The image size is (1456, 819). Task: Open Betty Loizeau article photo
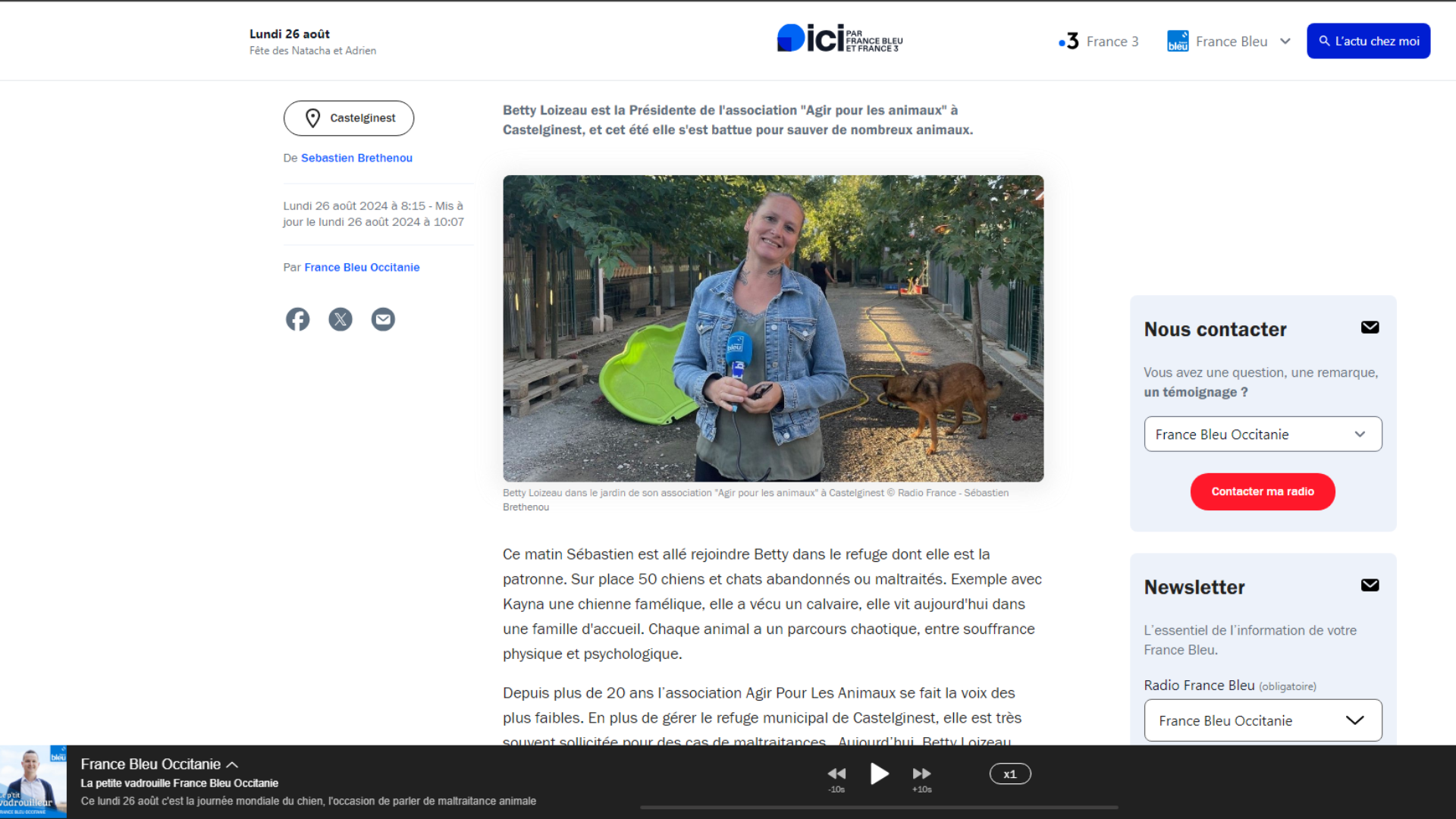(773, 328)
